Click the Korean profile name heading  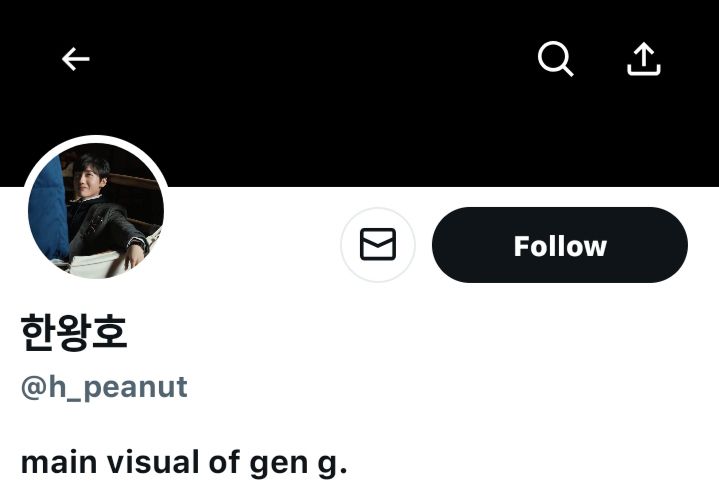74,332
